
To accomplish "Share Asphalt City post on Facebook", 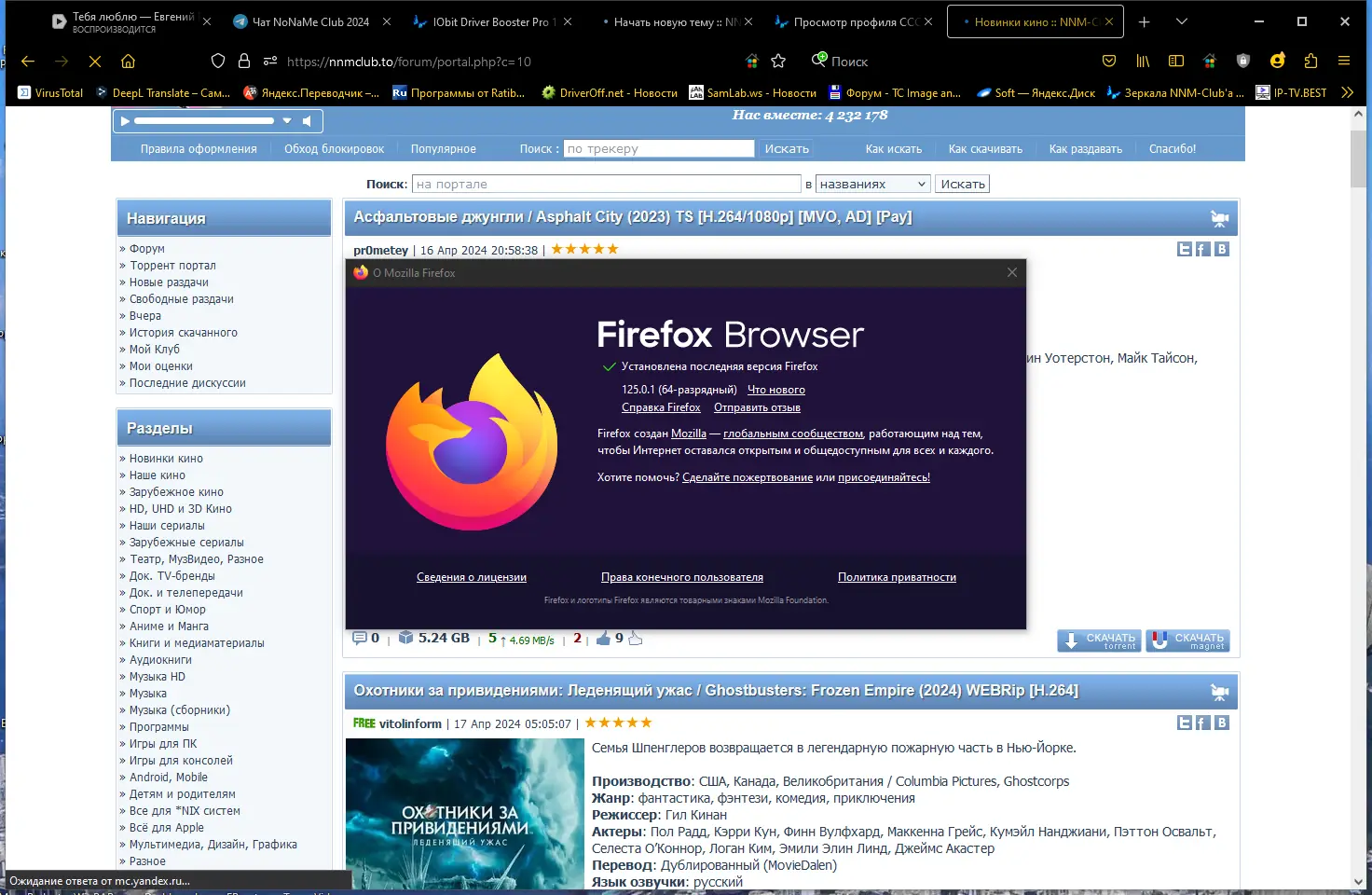I will [x=1202, y=249].
